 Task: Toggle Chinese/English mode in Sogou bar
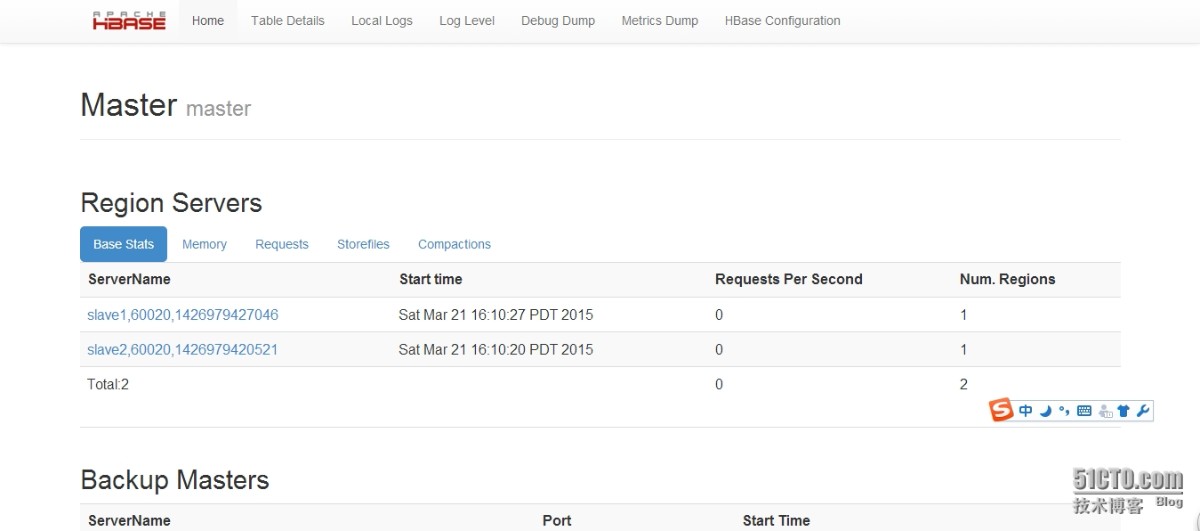coord(1026,411)
